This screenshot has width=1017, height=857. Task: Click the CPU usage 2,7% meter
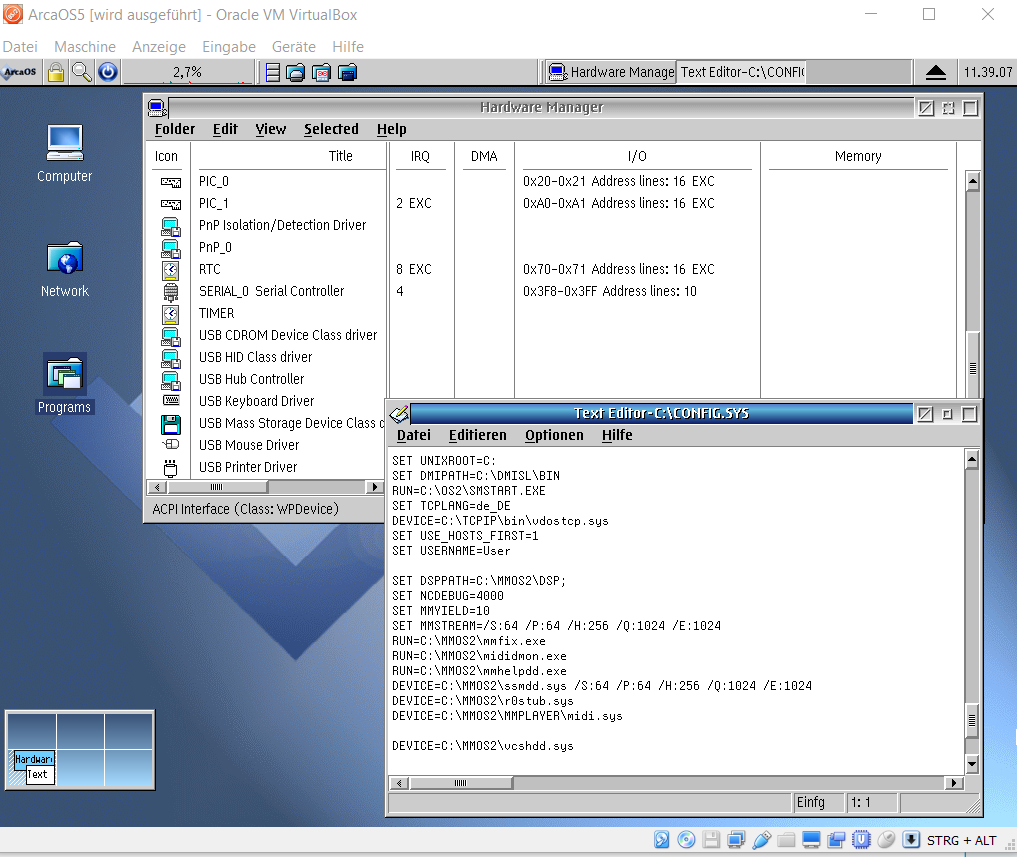[187, 72]
